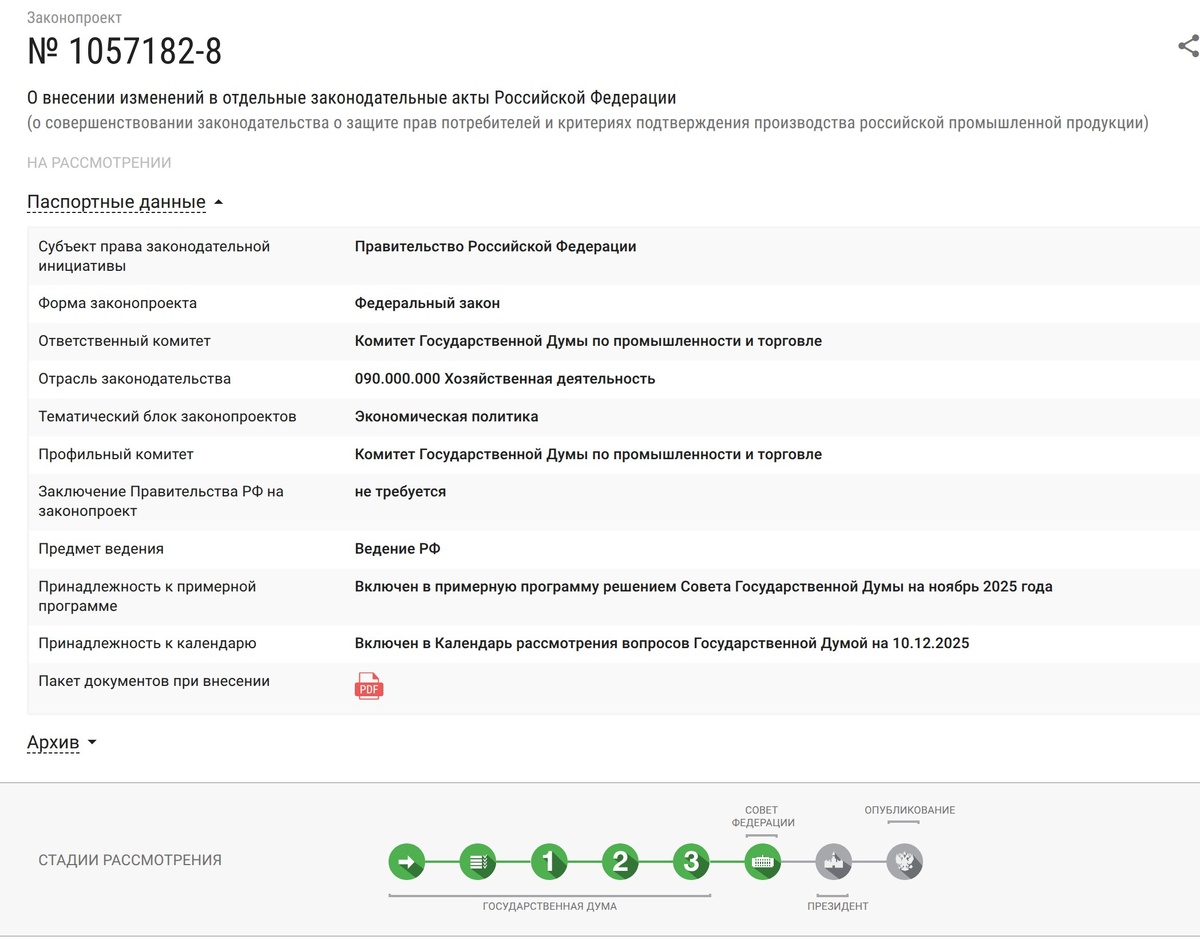Viewport: 1200px width, 939px height.
Task: Click the СОВЕТ ФЕДЕРАЦИИ stage label
Action: pos(763,817)
